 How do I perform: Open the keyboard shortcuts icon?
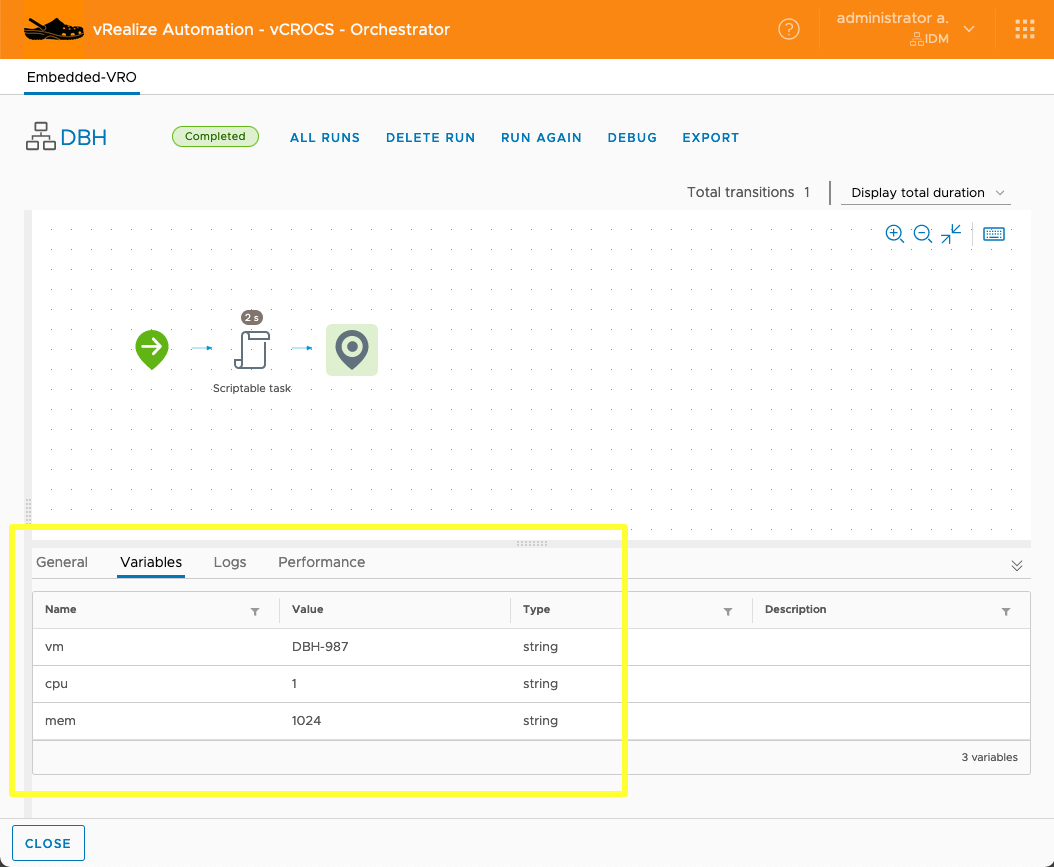pos(993,234)
